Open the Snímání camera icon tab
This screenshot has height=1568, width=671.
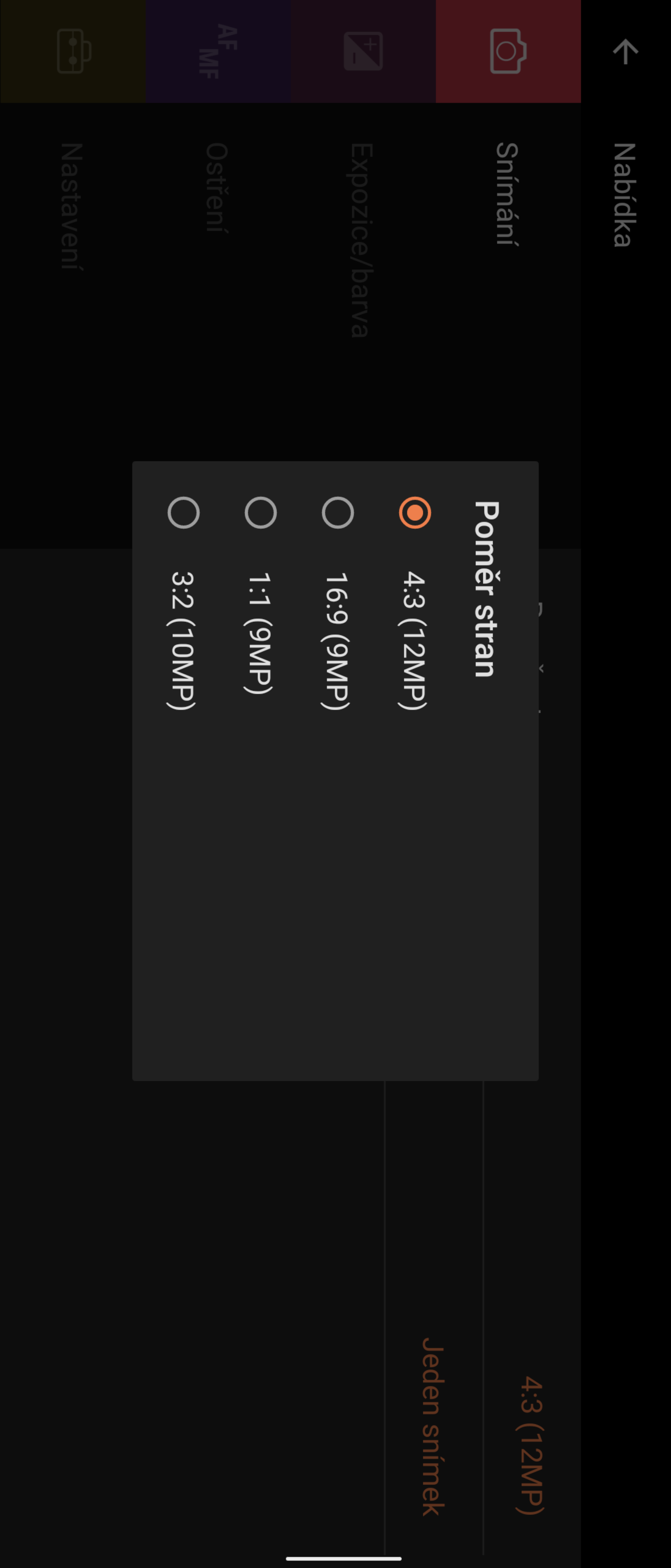pos(508,52)
